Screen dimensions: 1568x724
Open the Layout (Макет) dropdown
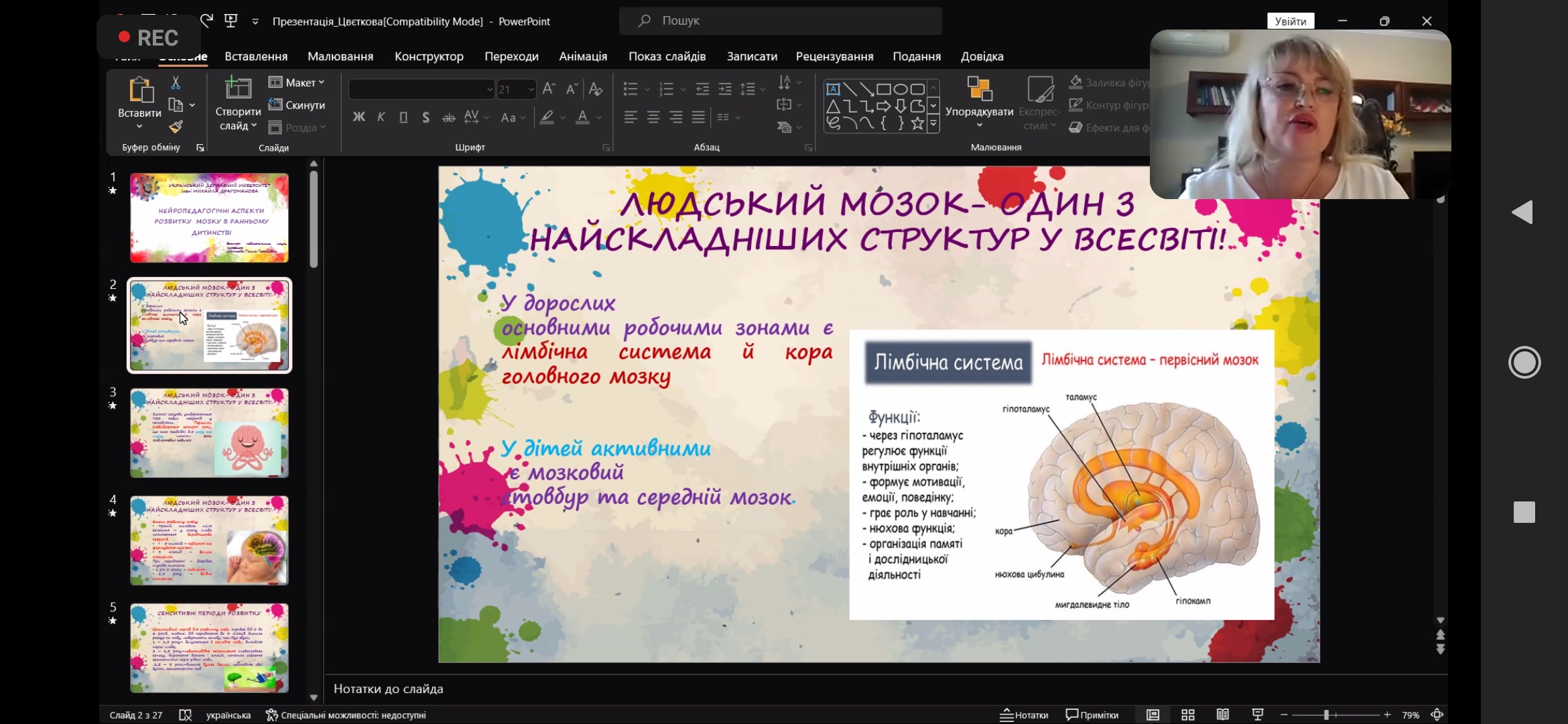click(x=297, y=82)
